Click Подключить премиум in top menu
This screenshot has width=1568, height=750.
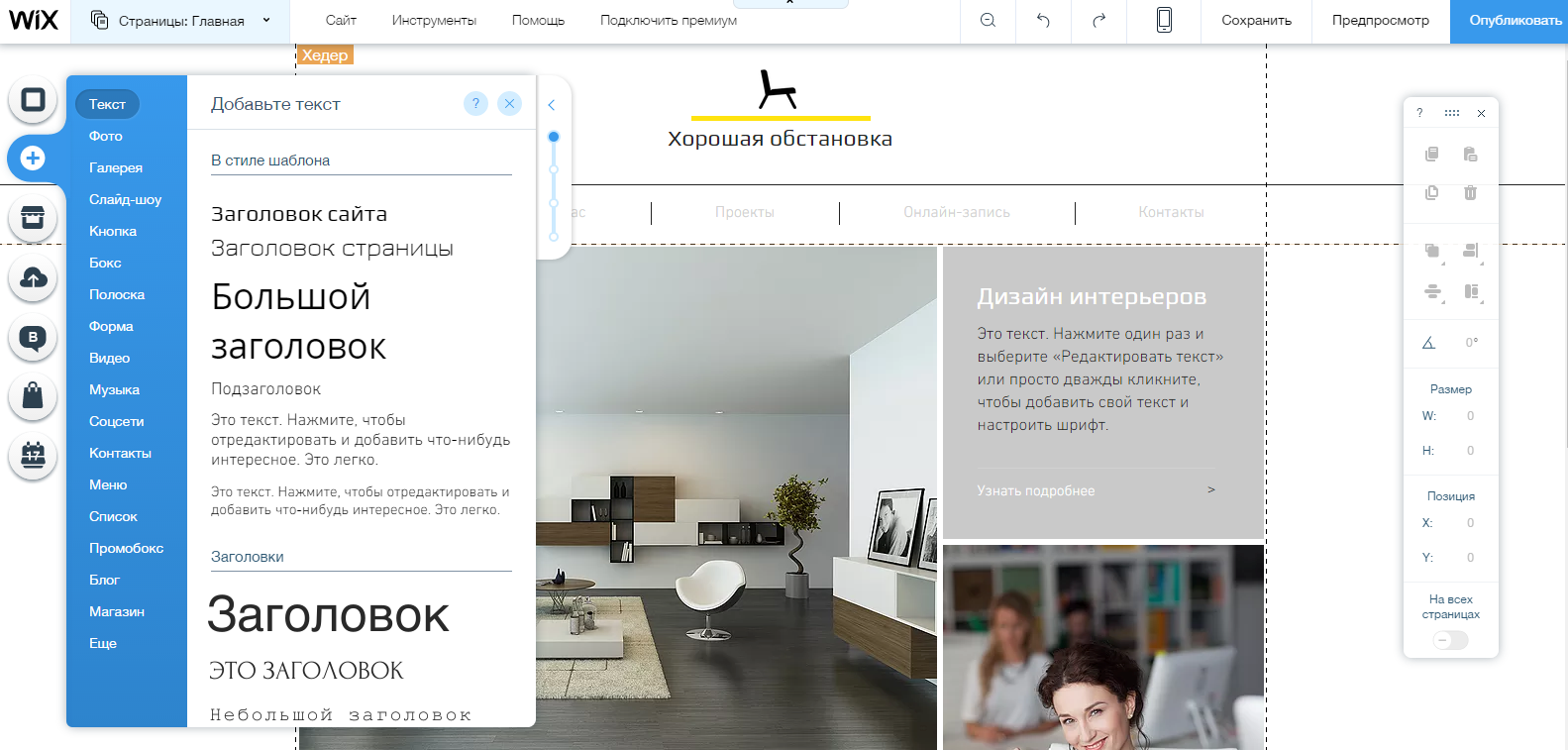tap(669, 20)
